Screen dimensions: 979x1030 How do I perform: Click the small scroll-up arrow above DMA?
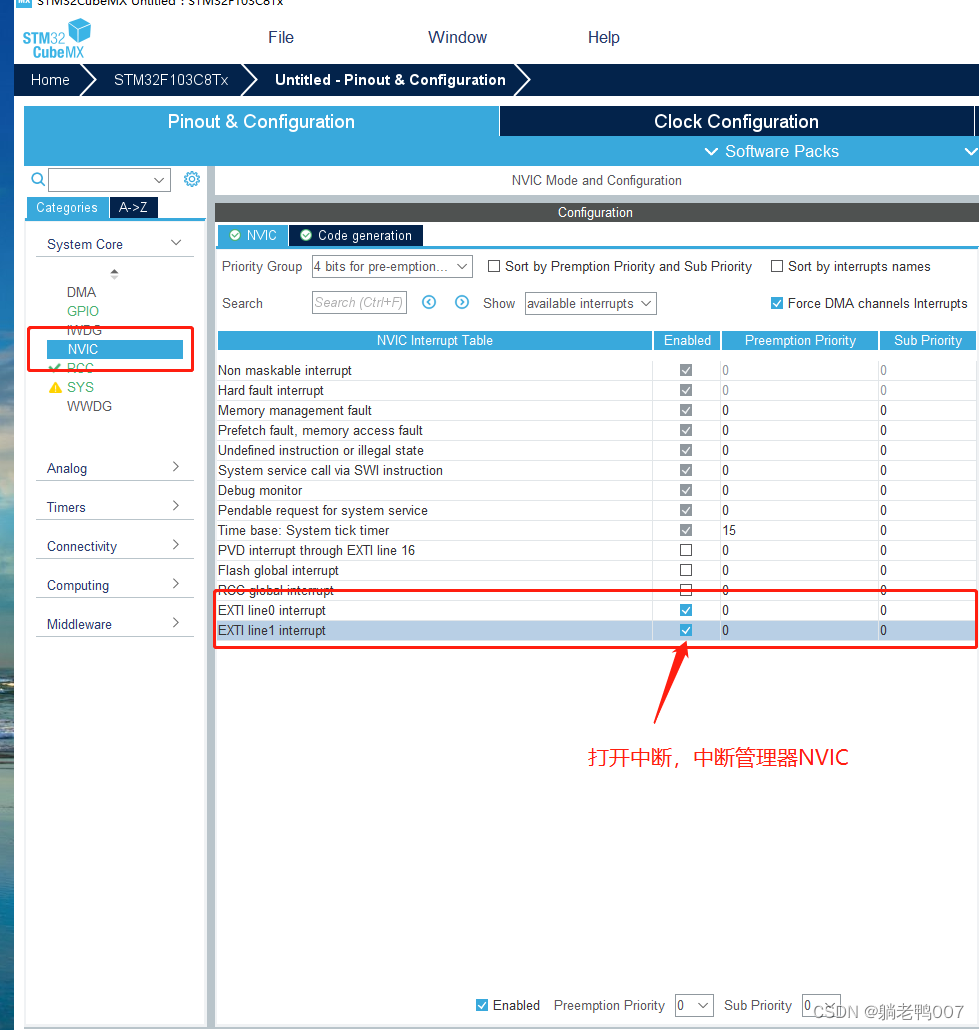click(114, 270)
